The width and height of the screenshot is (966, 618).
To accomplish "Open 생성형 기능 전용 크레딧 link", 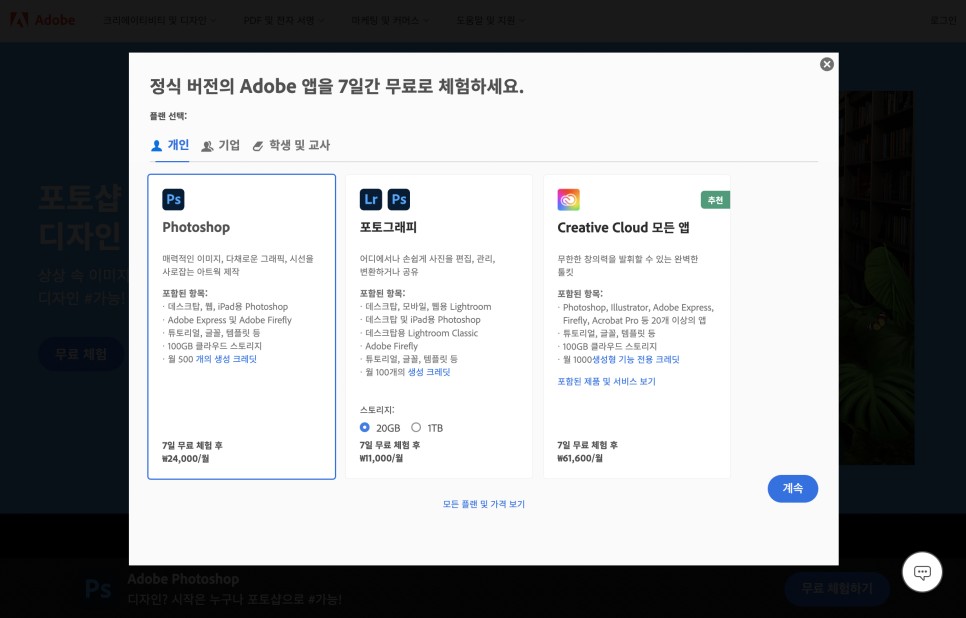I will pos(635,359).
